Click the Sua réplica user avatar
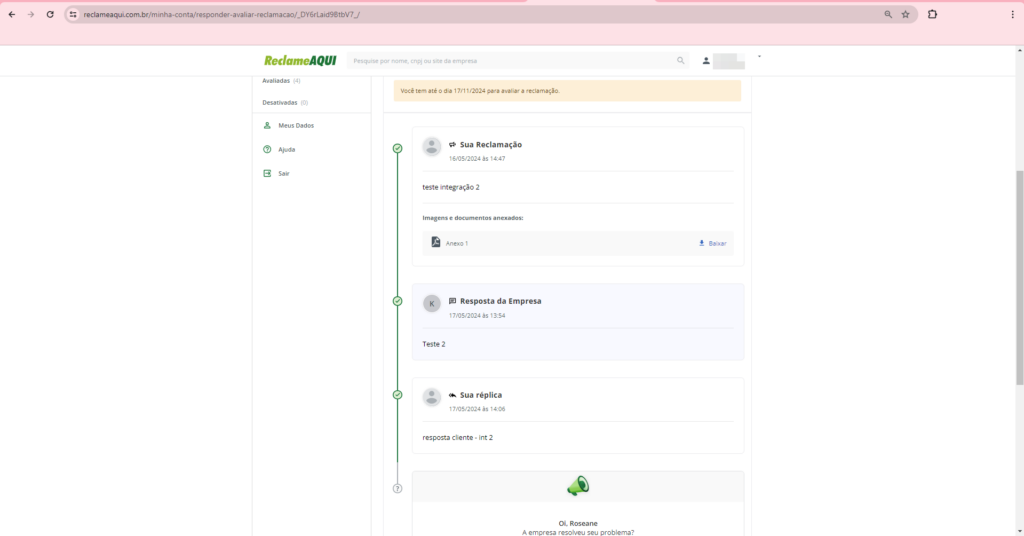Viewport: 1024px width, 536px height. click(x=432, y=397)
